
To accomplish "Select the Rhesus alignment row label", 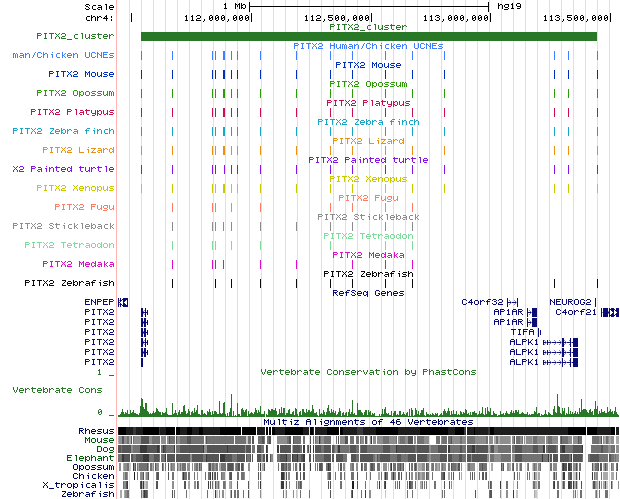I will click(96, 430).
